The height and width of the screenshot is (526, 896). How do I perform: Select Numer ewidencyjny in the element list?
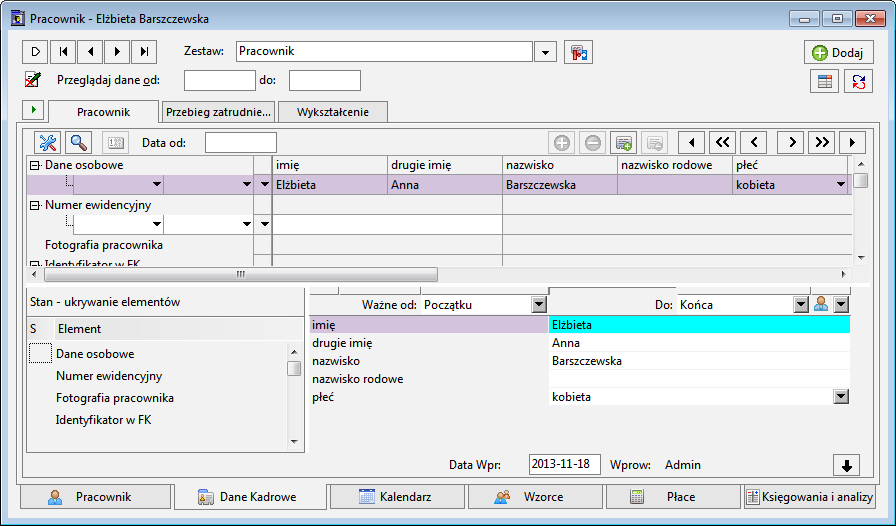pos(109,376)
